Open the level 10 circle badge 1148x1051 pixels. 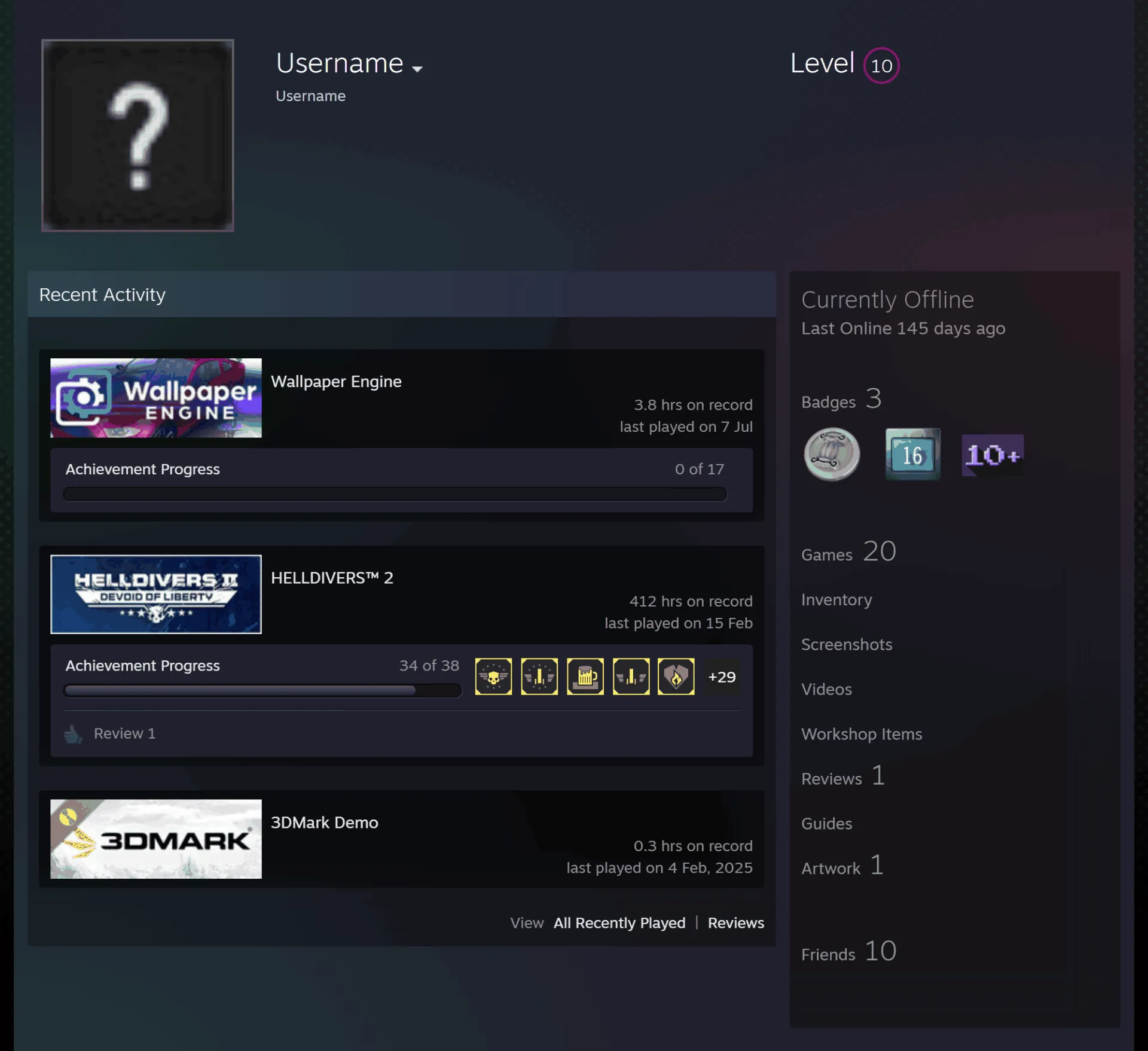(881, 65)
